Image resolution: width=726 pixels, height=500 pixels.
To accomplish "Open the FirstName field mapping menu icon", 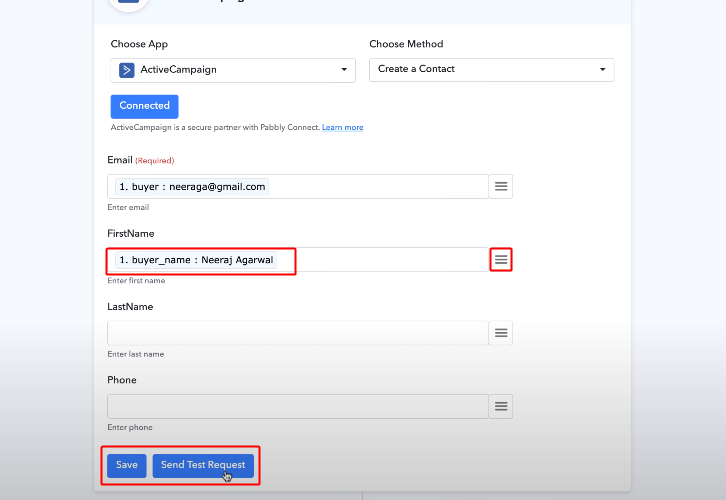I will point(501,260).
